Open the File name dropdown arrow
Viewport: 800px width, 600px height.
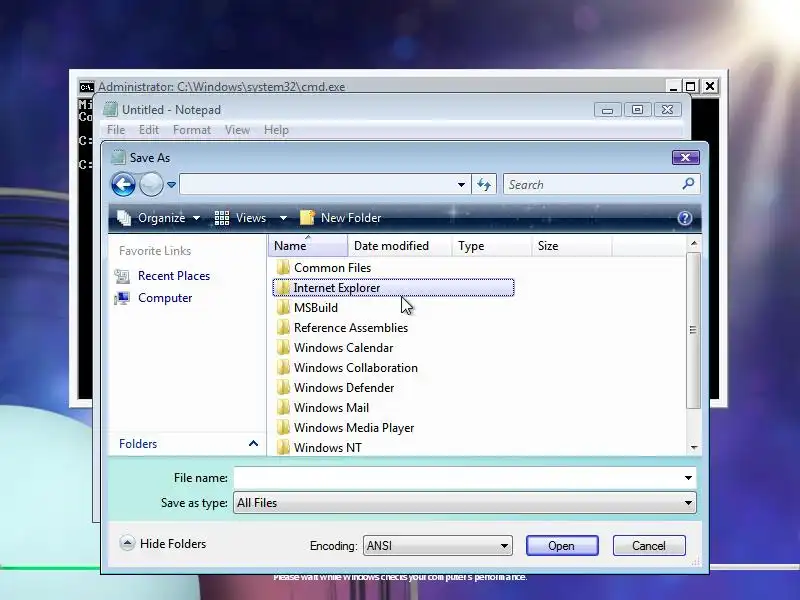pos(688,478)
